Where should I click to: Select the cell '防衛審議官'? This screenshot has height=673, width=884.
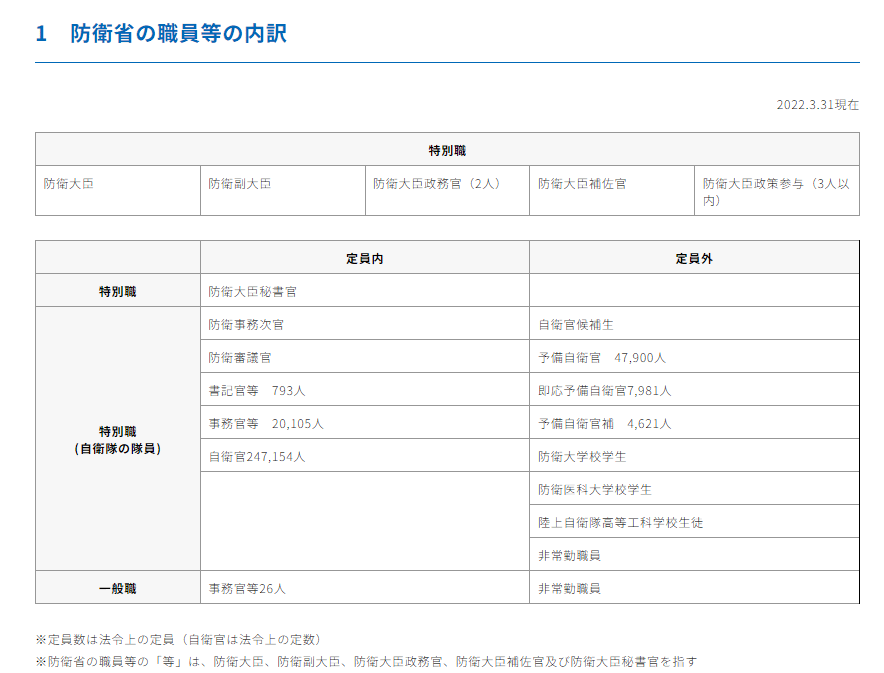tap(365, 357)
